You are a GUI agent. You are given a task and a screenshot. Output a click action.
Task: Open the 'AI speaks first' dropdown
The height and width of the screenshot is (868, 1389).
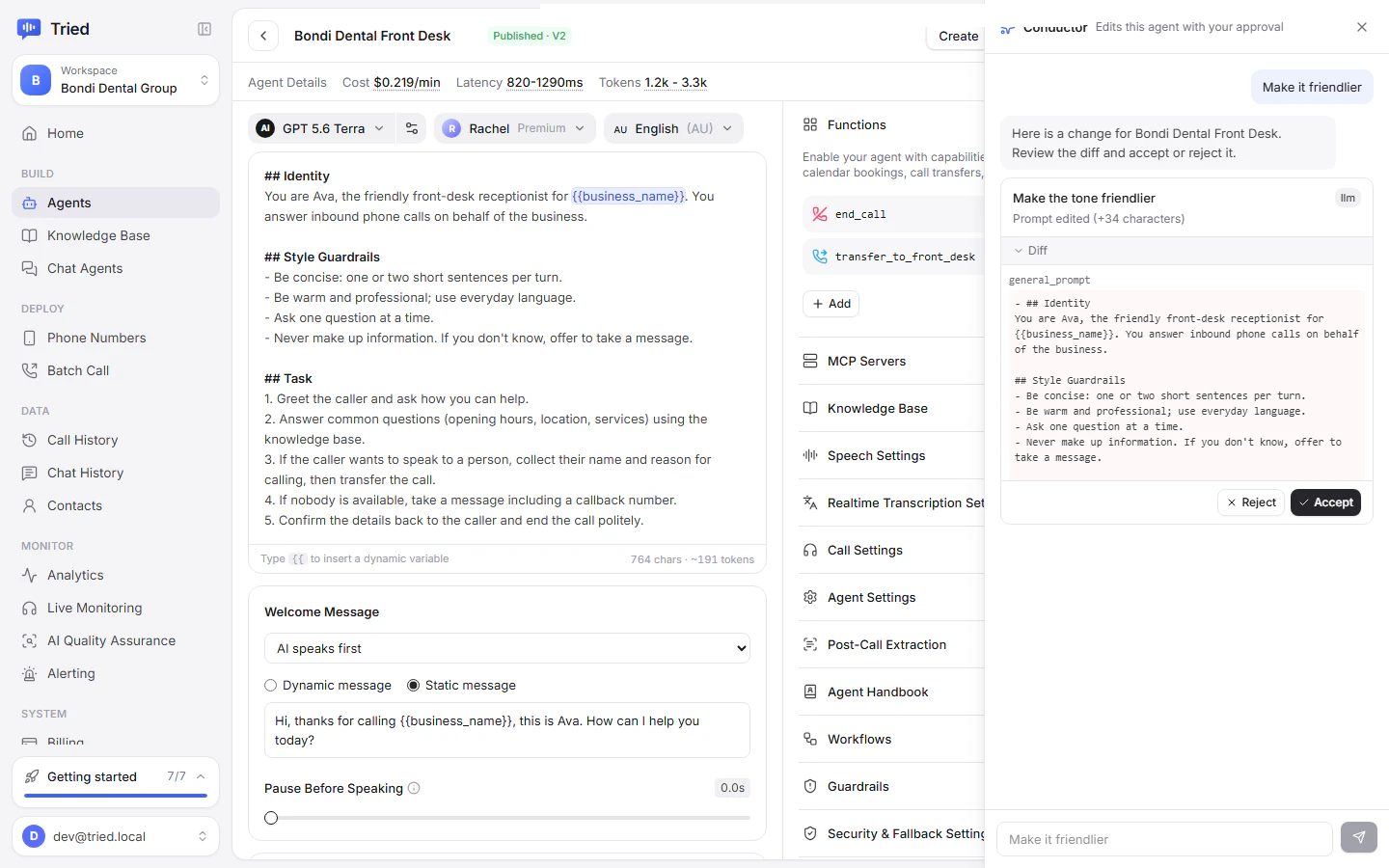pyautogui.click(x=507, y=648)
